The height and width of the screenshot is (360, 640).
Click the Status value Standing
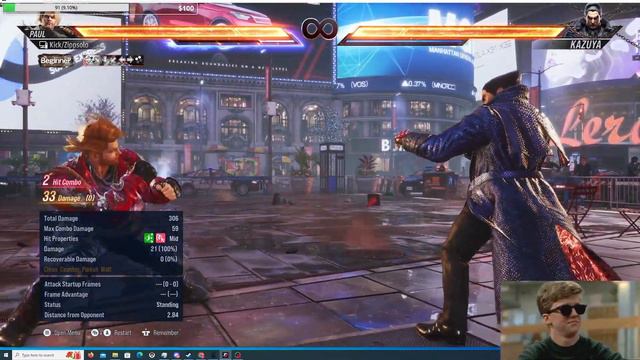[x=167, y=305]
